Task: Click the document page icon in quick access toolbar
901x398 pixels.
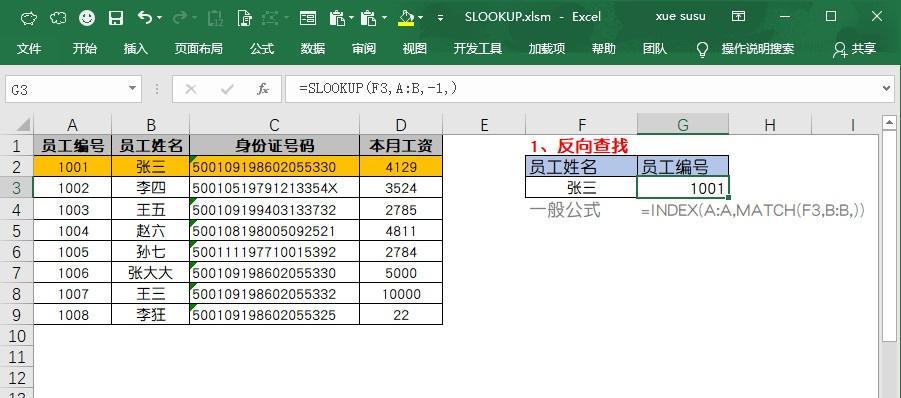Action: (245, 18)
